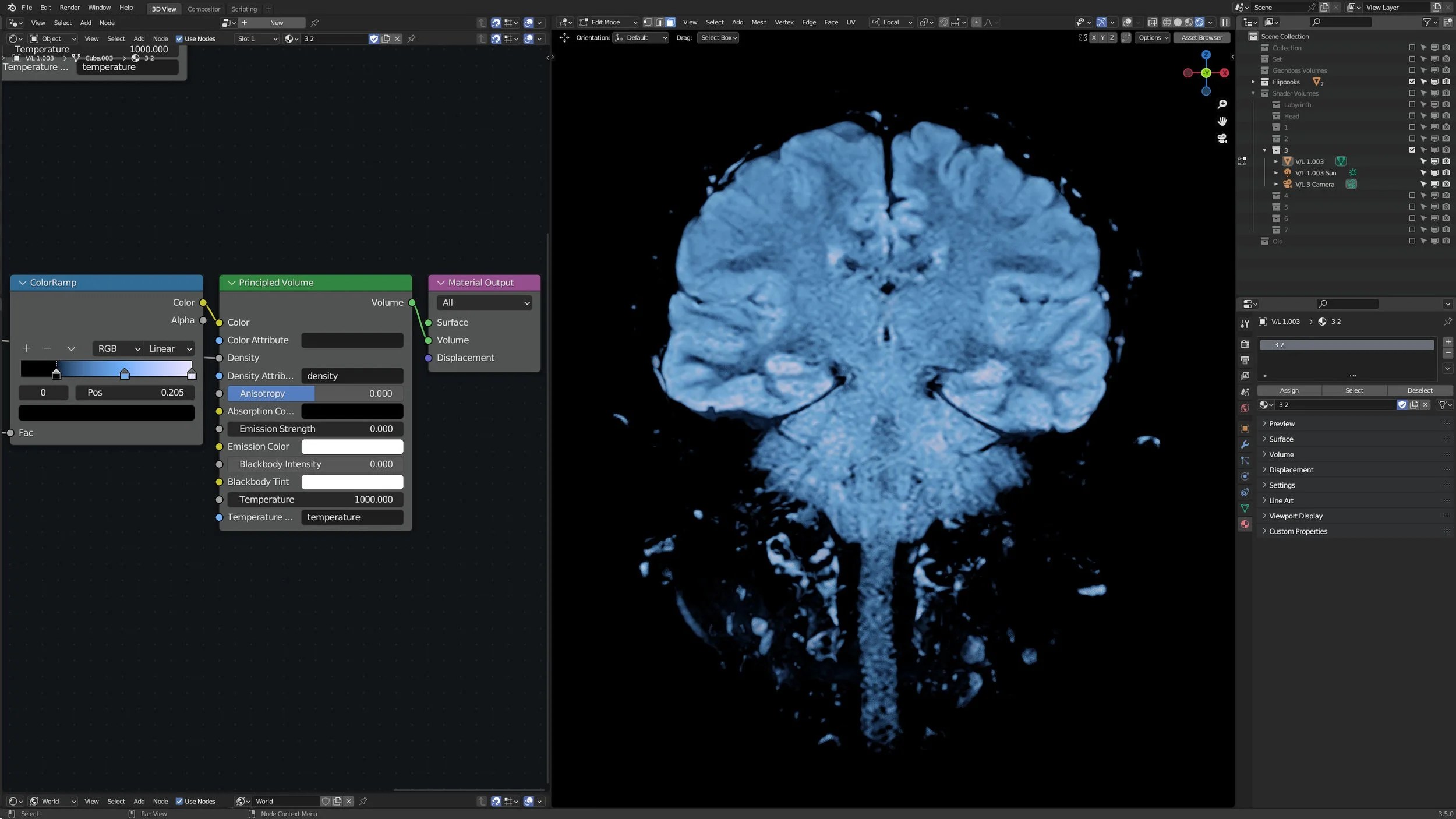Click the add color stop plus button
Image resolution: width=1456 pixels, height=819 pixels.
click(x=27, y=348)
